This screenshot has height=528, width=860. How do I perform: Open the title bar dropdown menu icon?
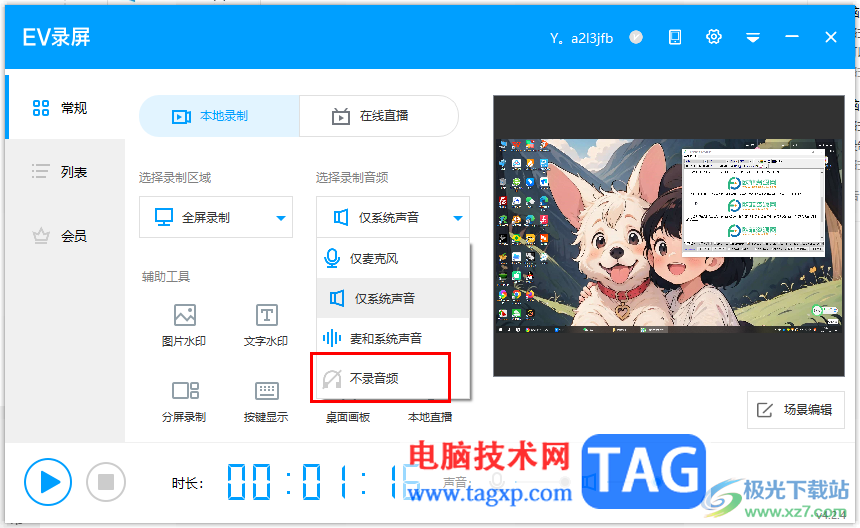[x=752, y=37]
